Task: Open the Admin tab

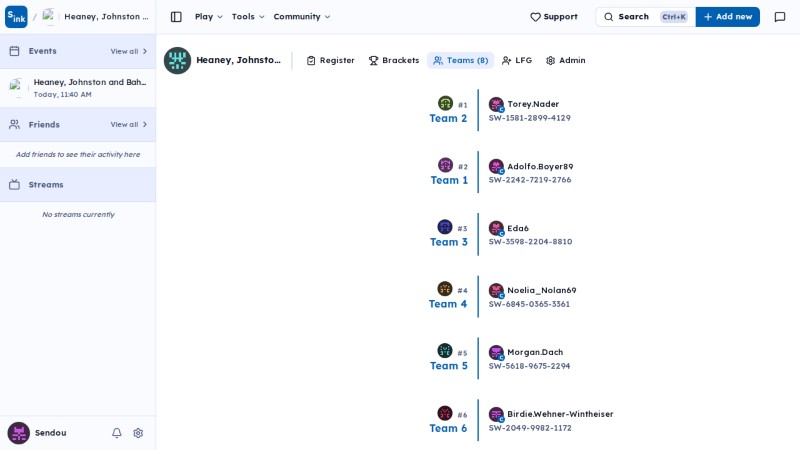Action: click(565, 60)
